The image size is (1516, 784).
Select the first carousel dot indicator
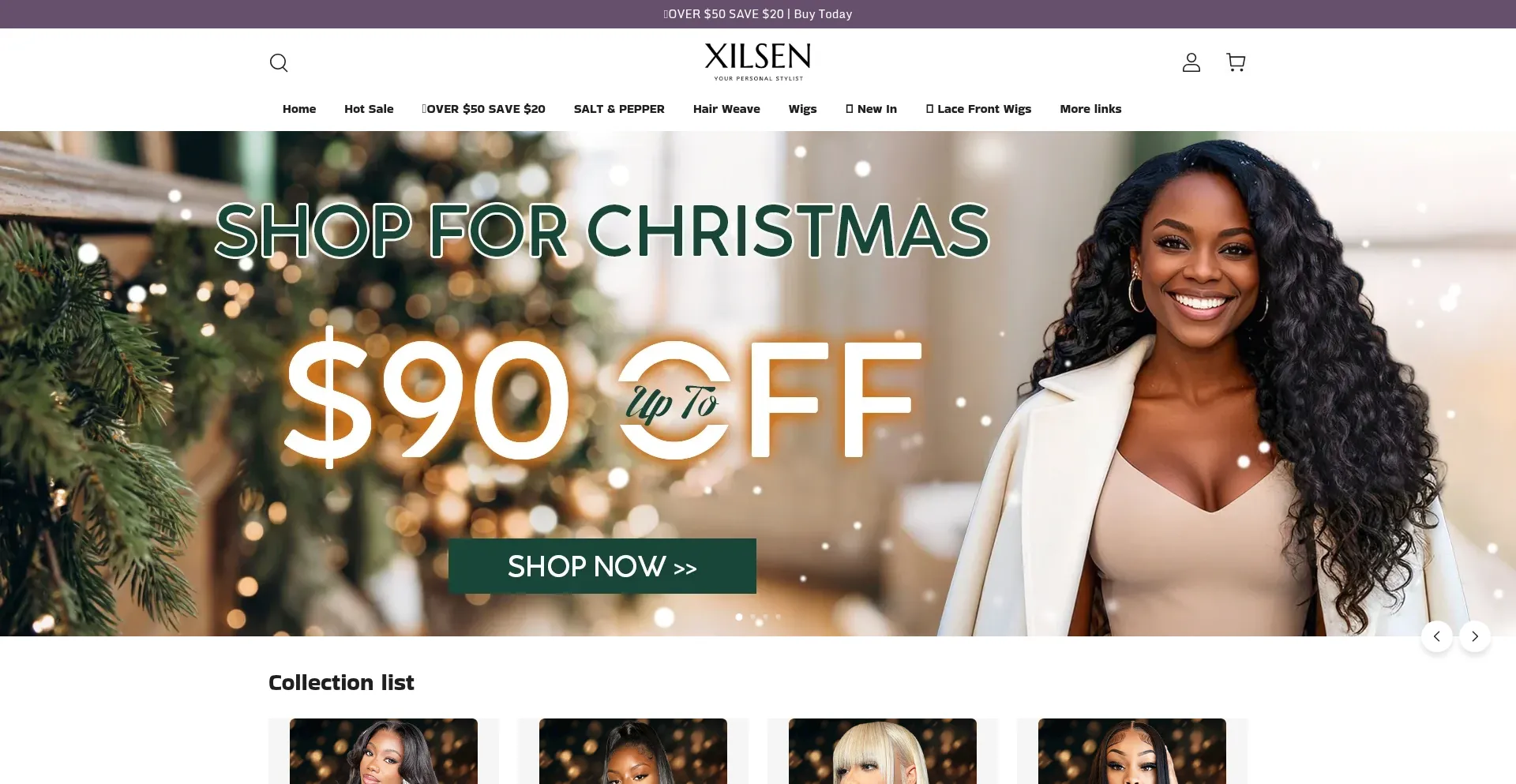point(739,617)
